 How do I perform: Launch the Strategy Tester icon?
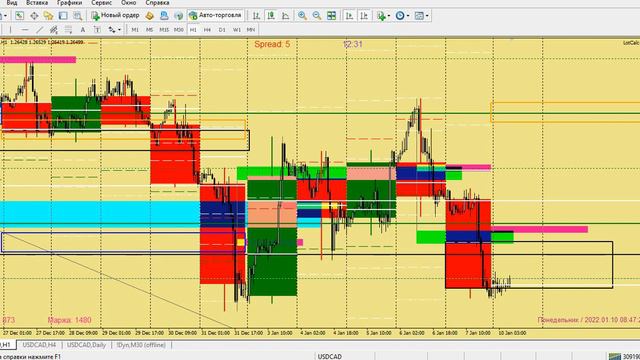(77, 16)
